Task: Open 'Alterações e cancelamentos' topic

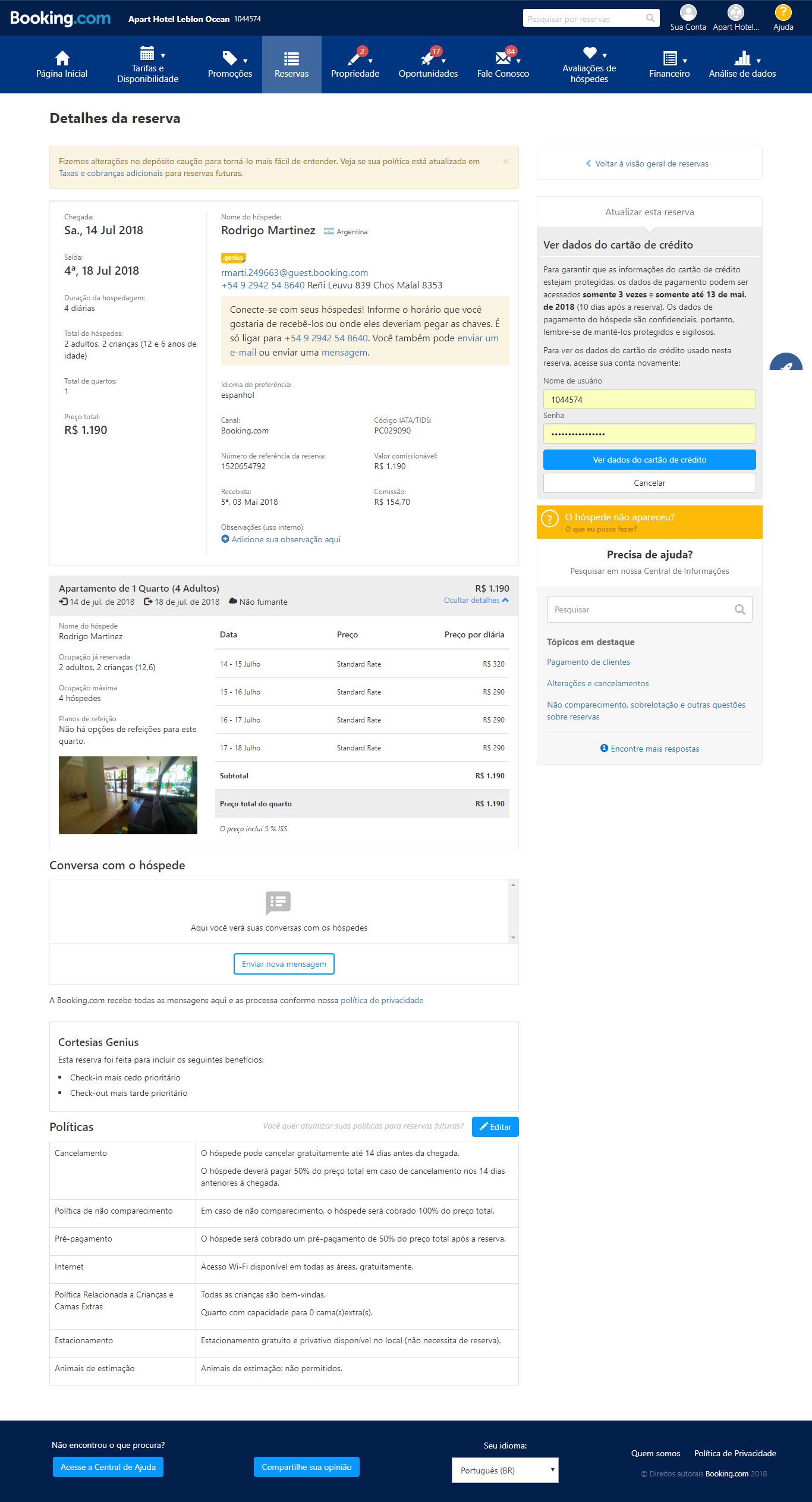Action: (598, 683)
